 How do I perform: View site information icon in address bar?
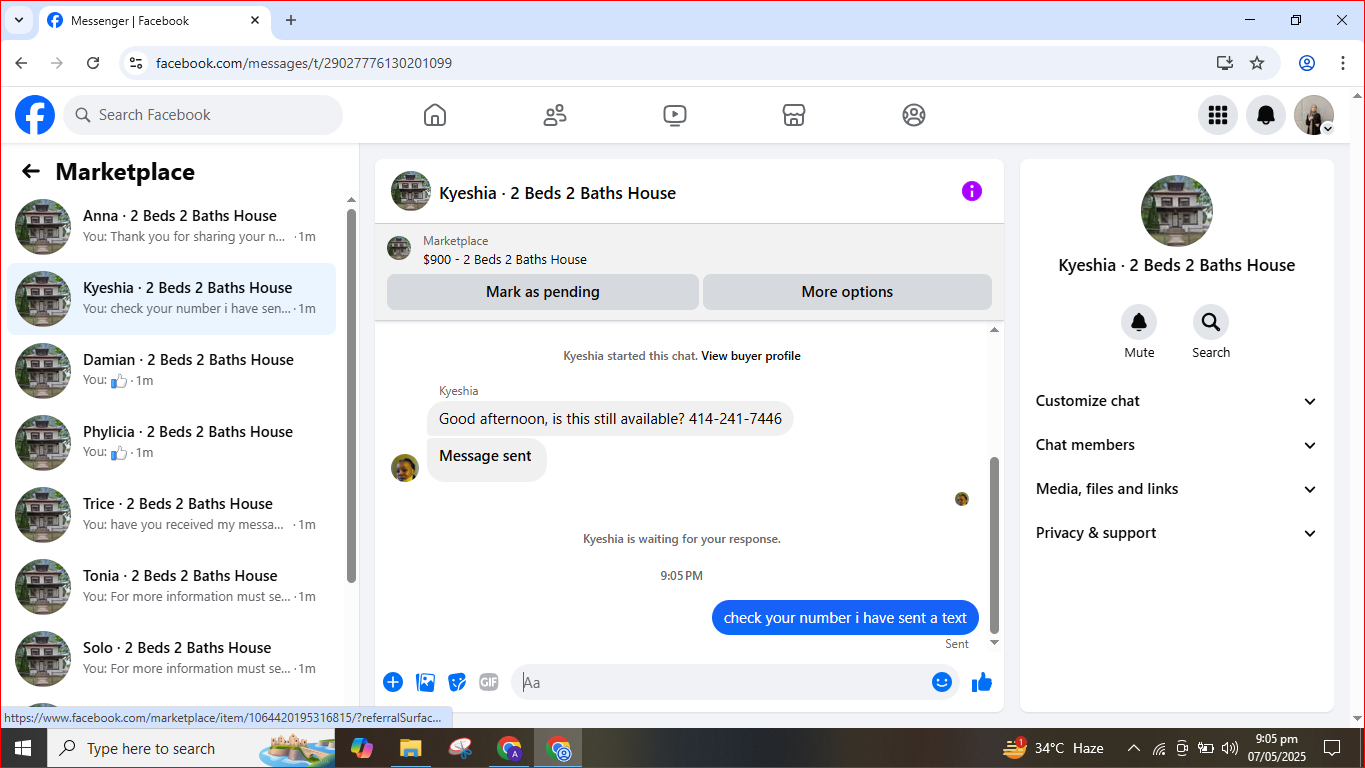point(137,63)
